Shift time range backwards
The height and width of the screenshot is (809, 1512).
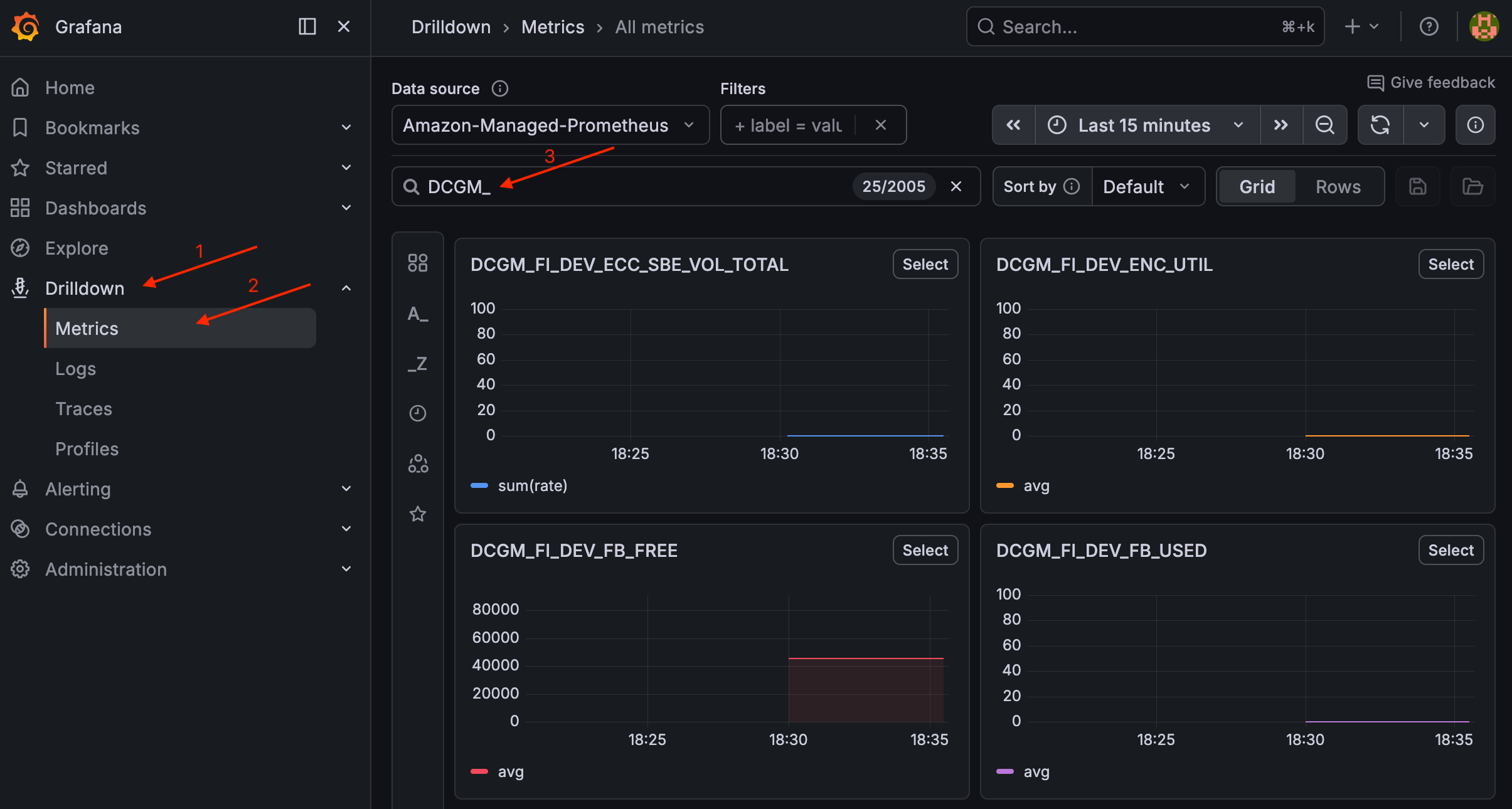(1013, 125)
